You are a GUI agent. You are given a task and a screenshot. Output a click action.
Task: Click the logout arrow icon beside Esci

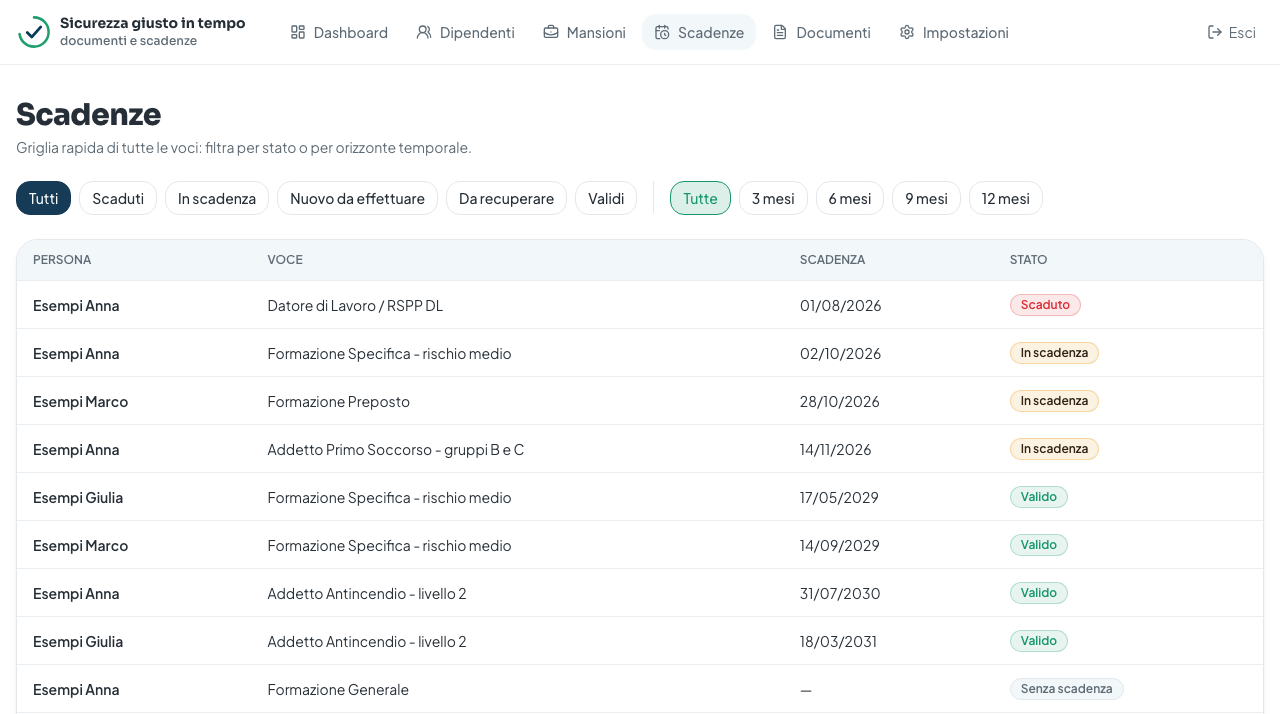click(1215, 32)
